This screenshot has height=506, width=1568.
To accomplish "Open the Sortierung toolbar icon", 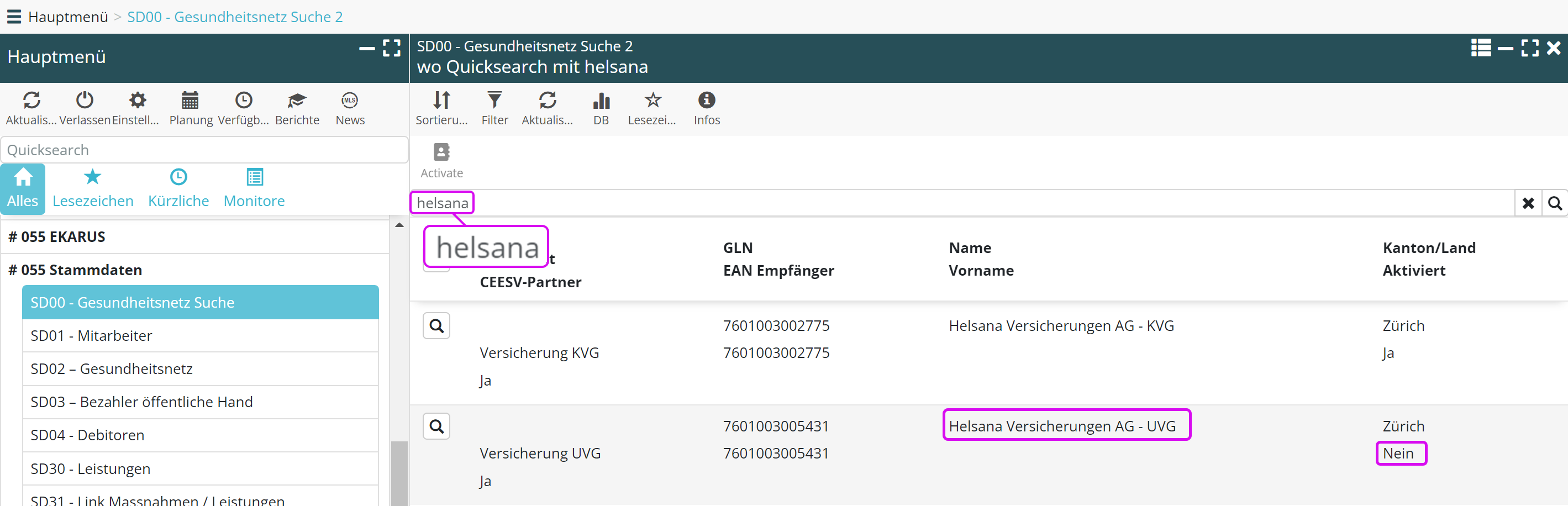I will coord(441,101).
